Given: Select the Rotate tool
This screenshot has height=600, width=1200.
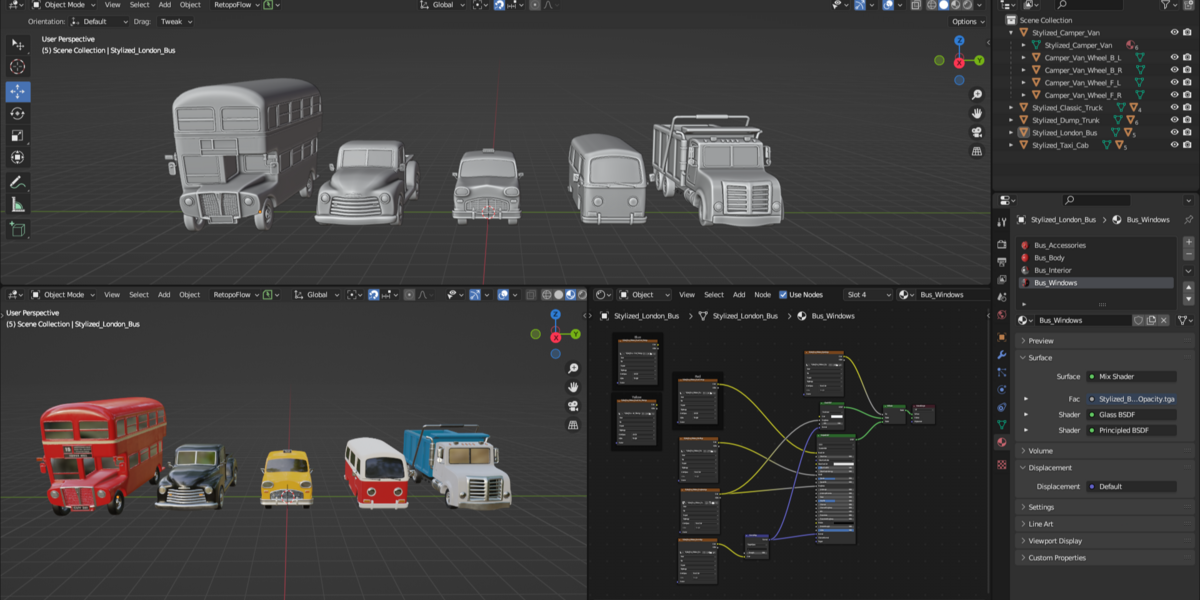Looking at the screenshot, I should (x=18, y=113).
